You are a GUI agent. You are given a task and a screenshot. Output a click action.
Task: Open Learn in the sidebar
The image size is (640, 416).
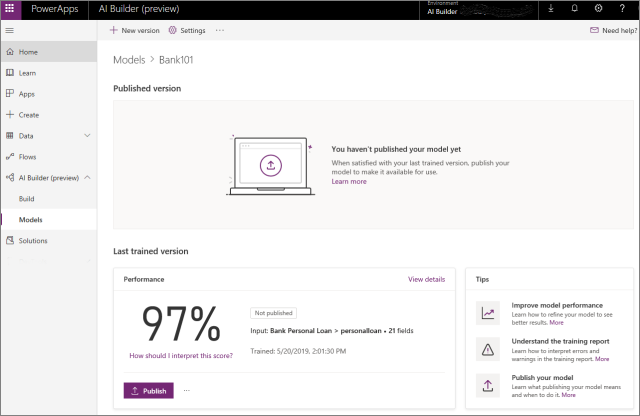49,73
